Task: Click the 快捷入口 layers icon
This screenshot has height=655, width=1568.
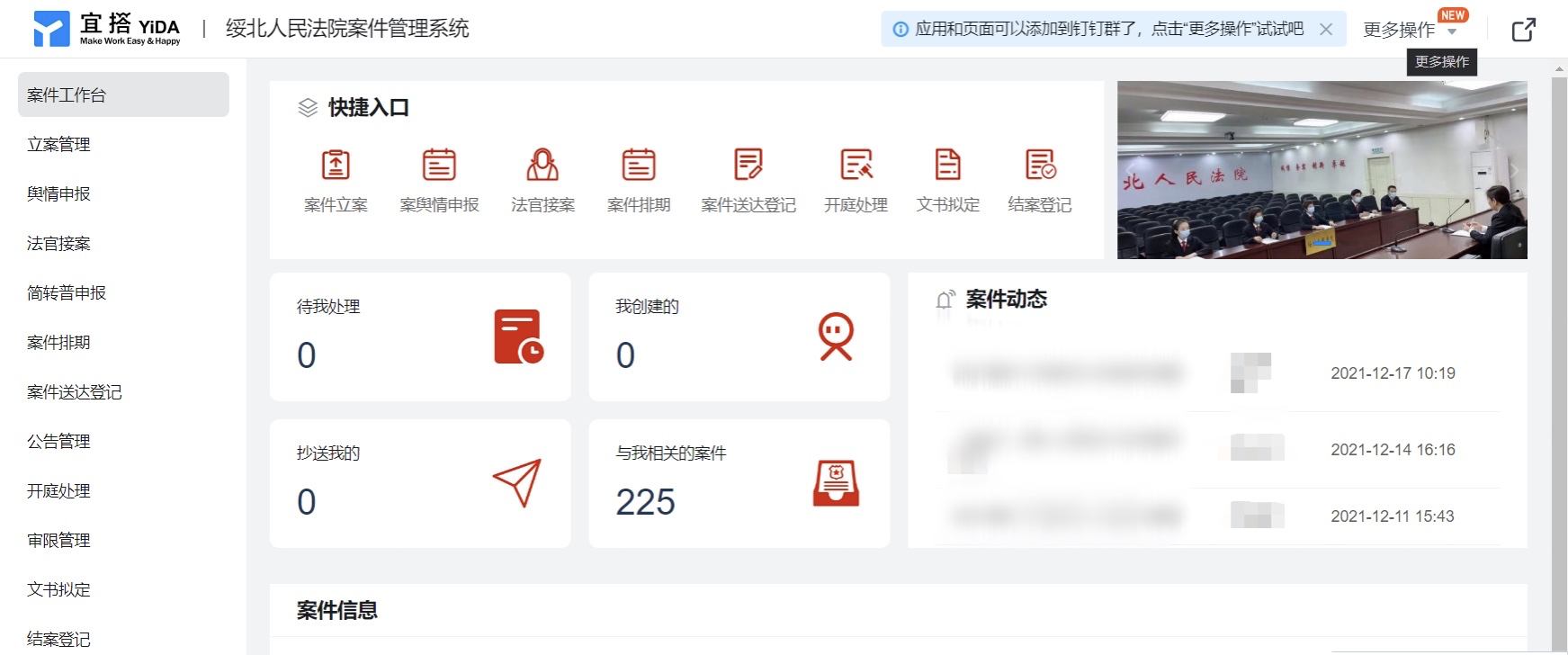Action: (x=308, y=108)
